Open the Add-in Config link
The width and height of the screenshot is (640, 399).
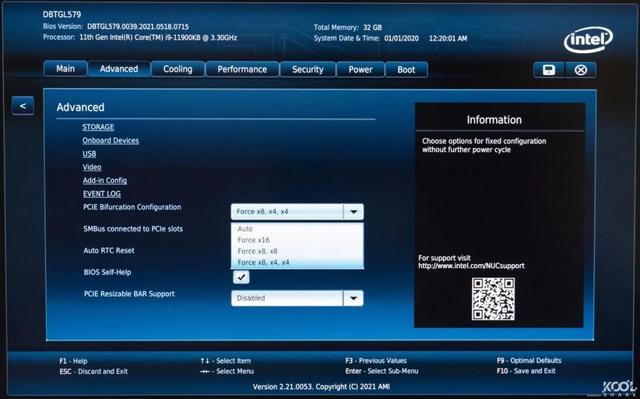pos(105,180)
